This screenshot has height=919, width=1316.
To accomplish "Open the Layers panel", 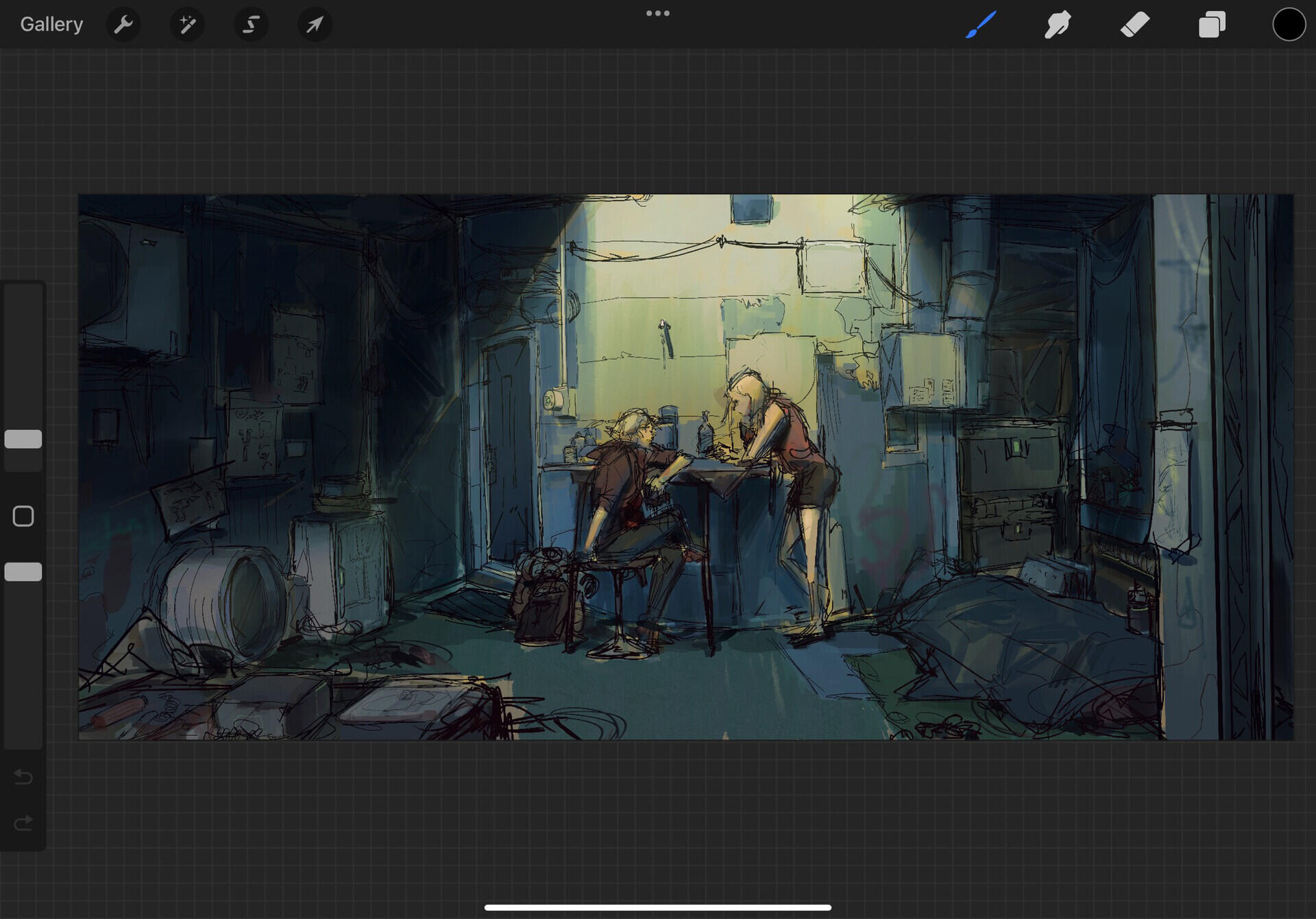I will (x=1212, y=25).
